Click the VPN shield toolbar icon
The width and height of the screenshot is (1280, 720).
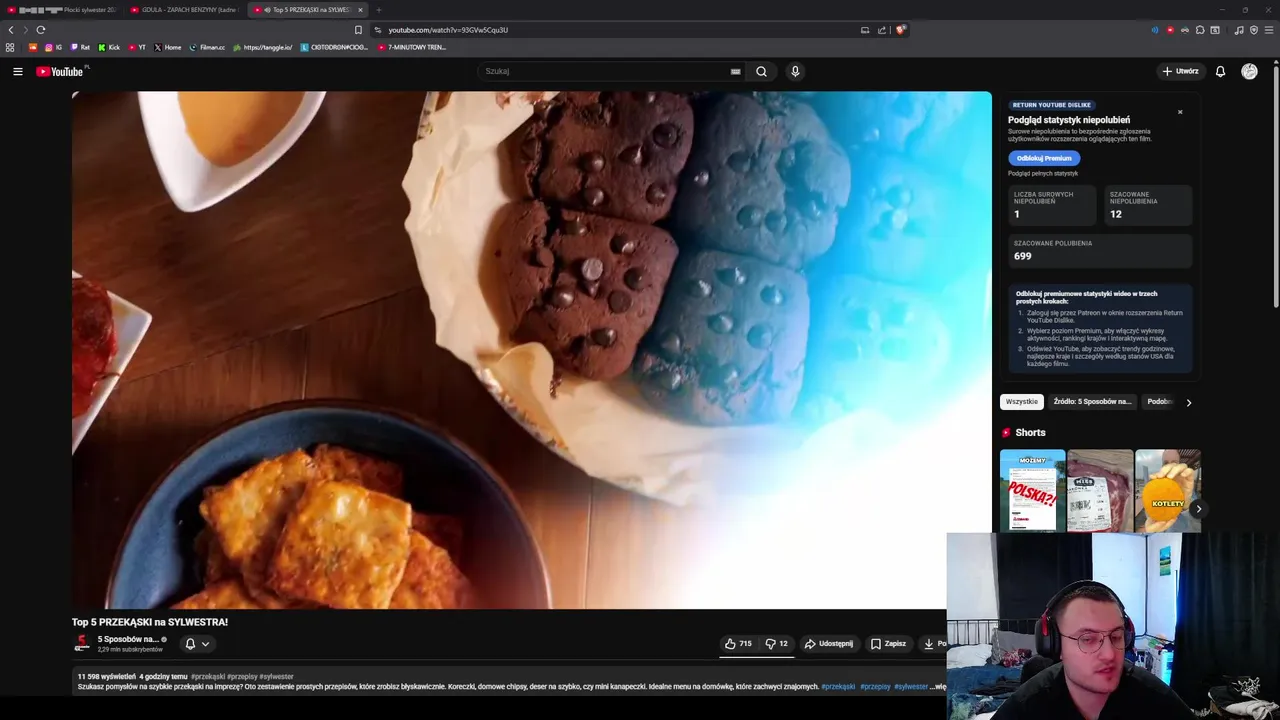(1254, 30)
